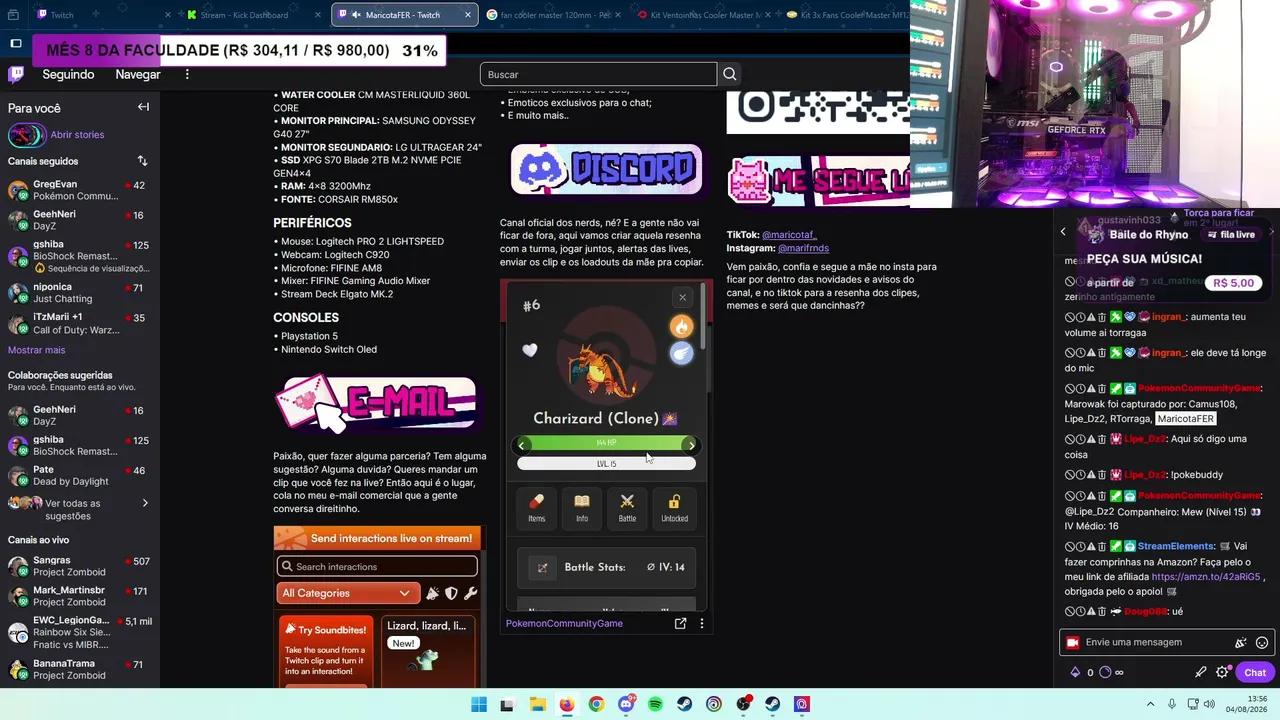1280x720 pixels.
Task: Click the Twitch logo home icon
Action: pyautogui.click(x=16, y=75)
